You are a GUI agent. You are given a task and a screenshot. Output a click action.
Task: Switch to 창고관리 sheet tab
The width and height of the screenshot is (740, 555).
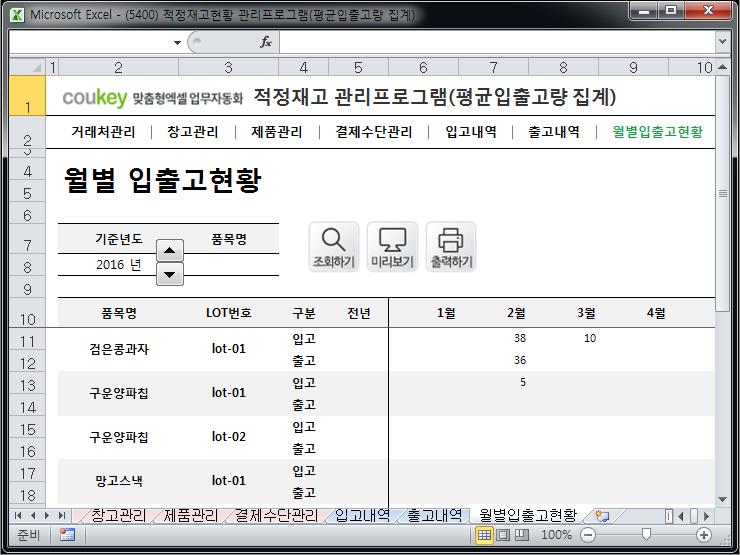[118, 515]
